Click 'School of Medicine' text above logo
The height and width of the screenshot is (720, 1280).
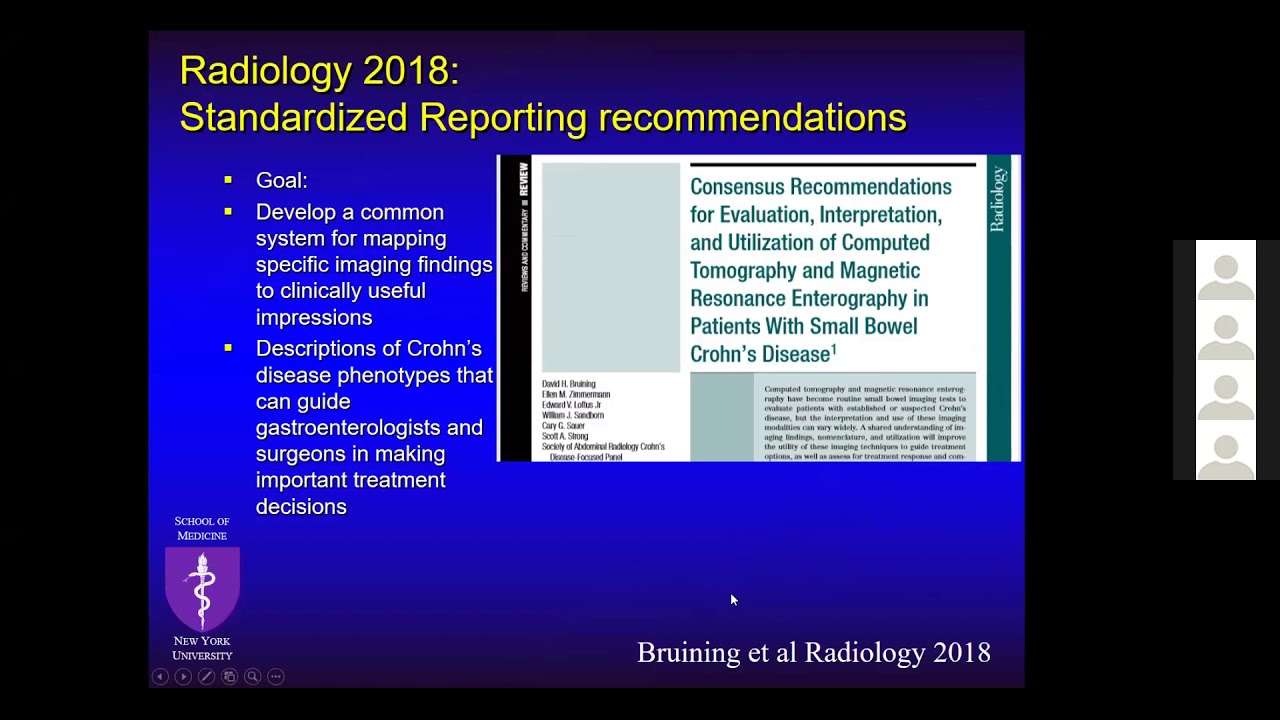[202, 528]
